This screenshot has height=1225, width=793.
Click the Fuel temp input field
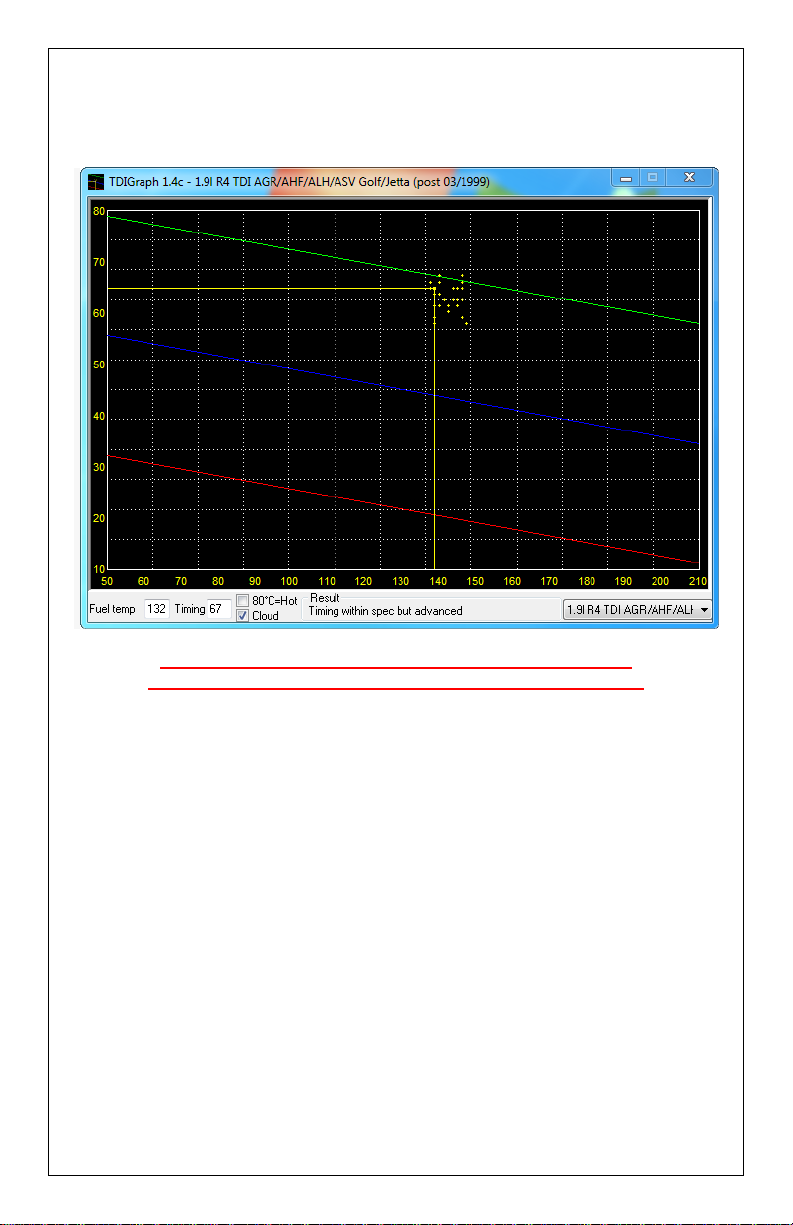[x=157, y=609]
